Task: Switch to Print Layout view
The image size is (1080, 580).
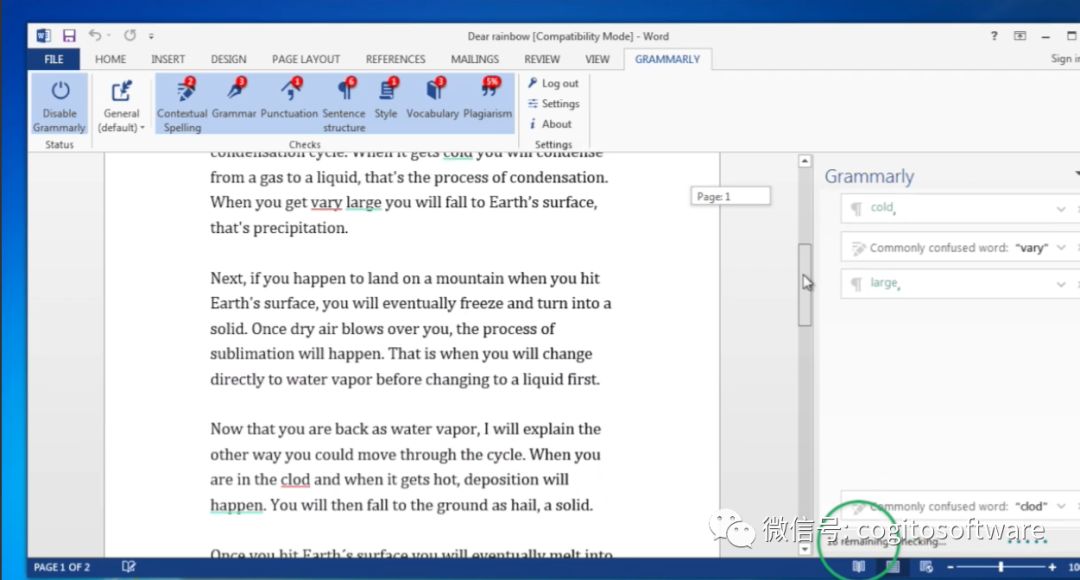Action: point(893,566)
